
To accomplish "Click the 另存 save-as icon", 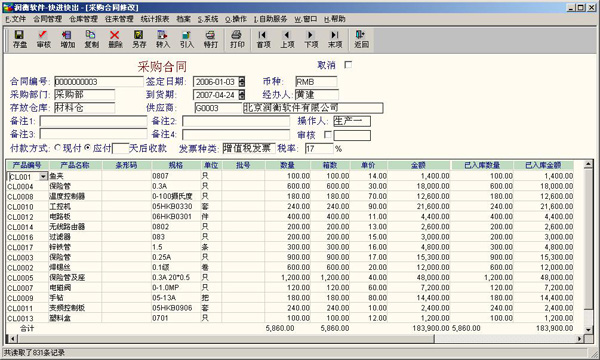I will (139, 39).
